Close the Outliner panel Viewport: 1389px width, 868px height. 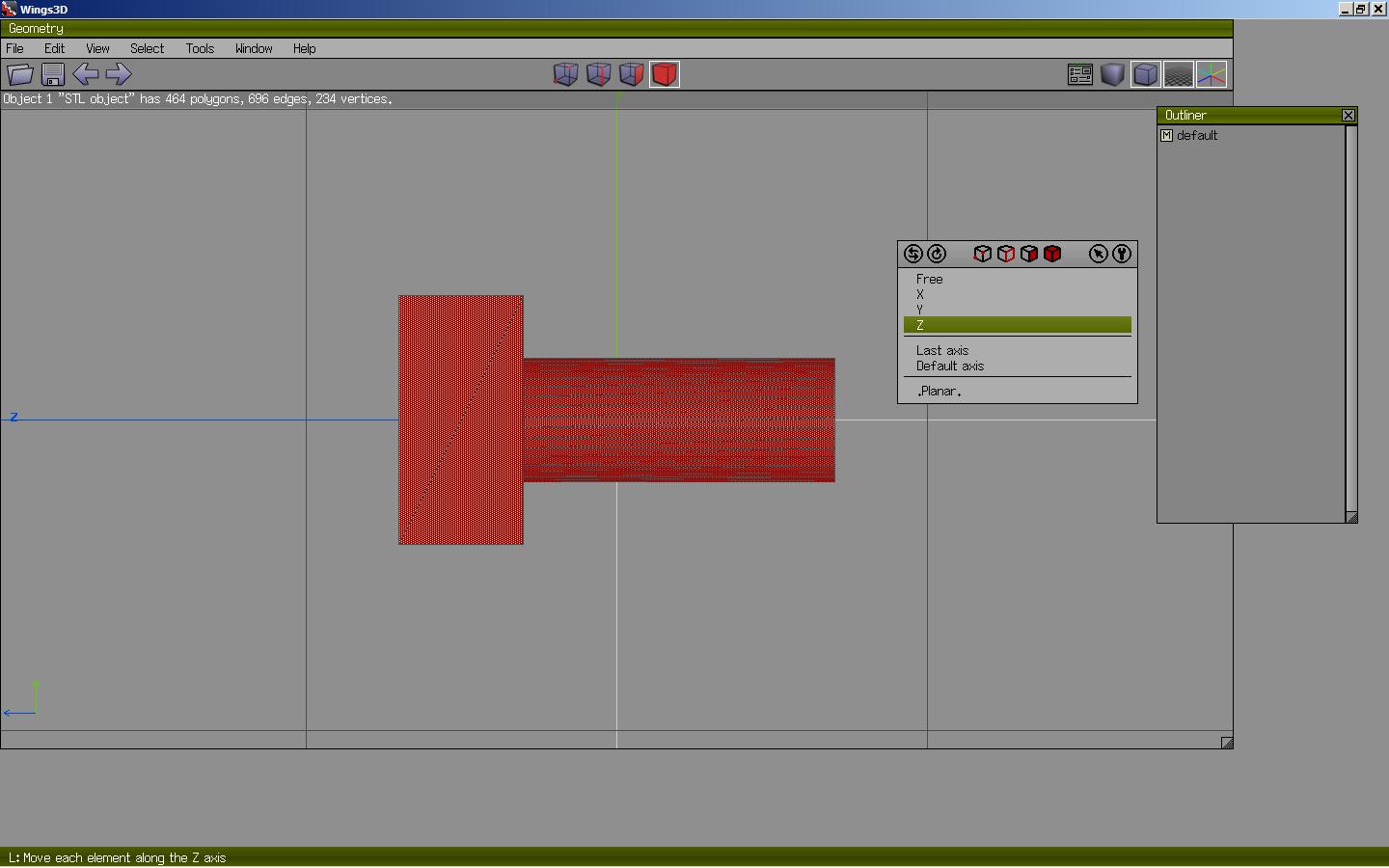pos(1348,116)
